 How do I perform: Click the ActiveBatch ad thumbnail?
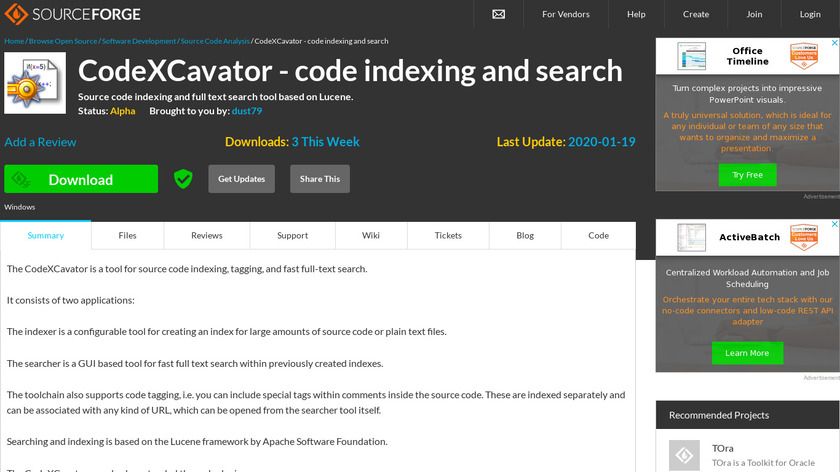click(691, 237)
